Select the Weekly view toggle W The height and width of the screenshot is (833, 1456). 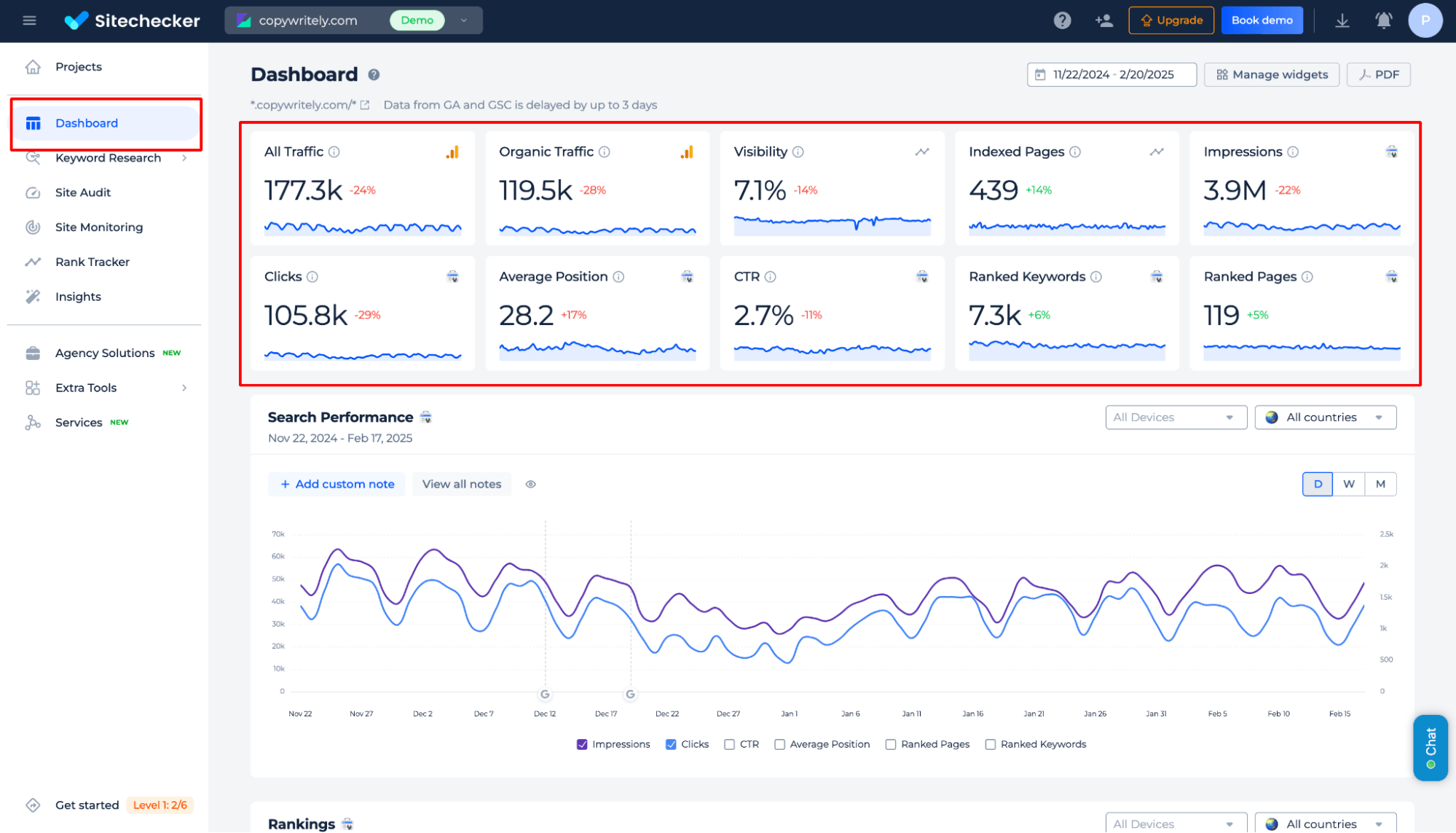coord(1348,484)
